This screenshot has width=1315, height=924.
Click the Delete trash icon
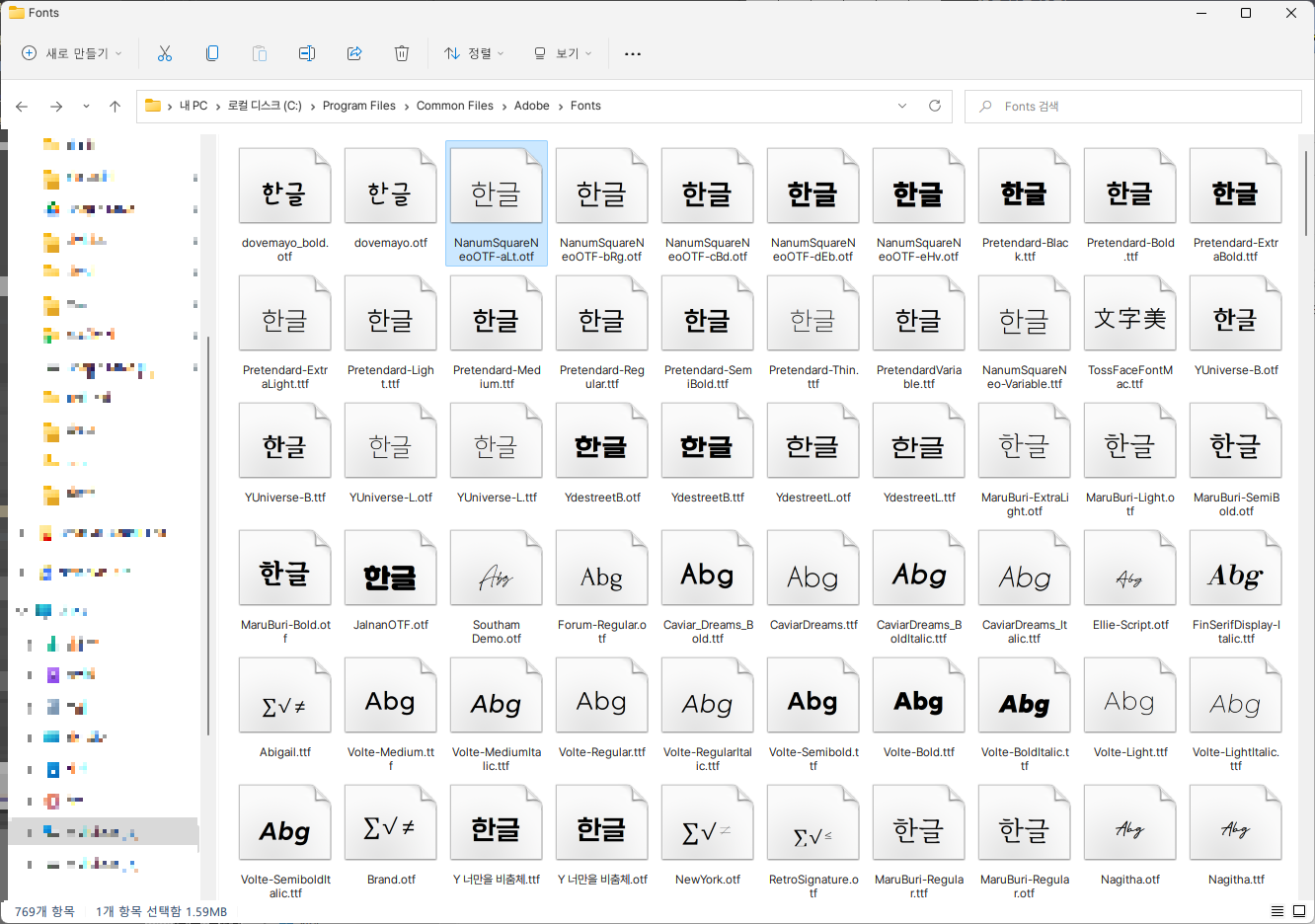pos(402,53)
